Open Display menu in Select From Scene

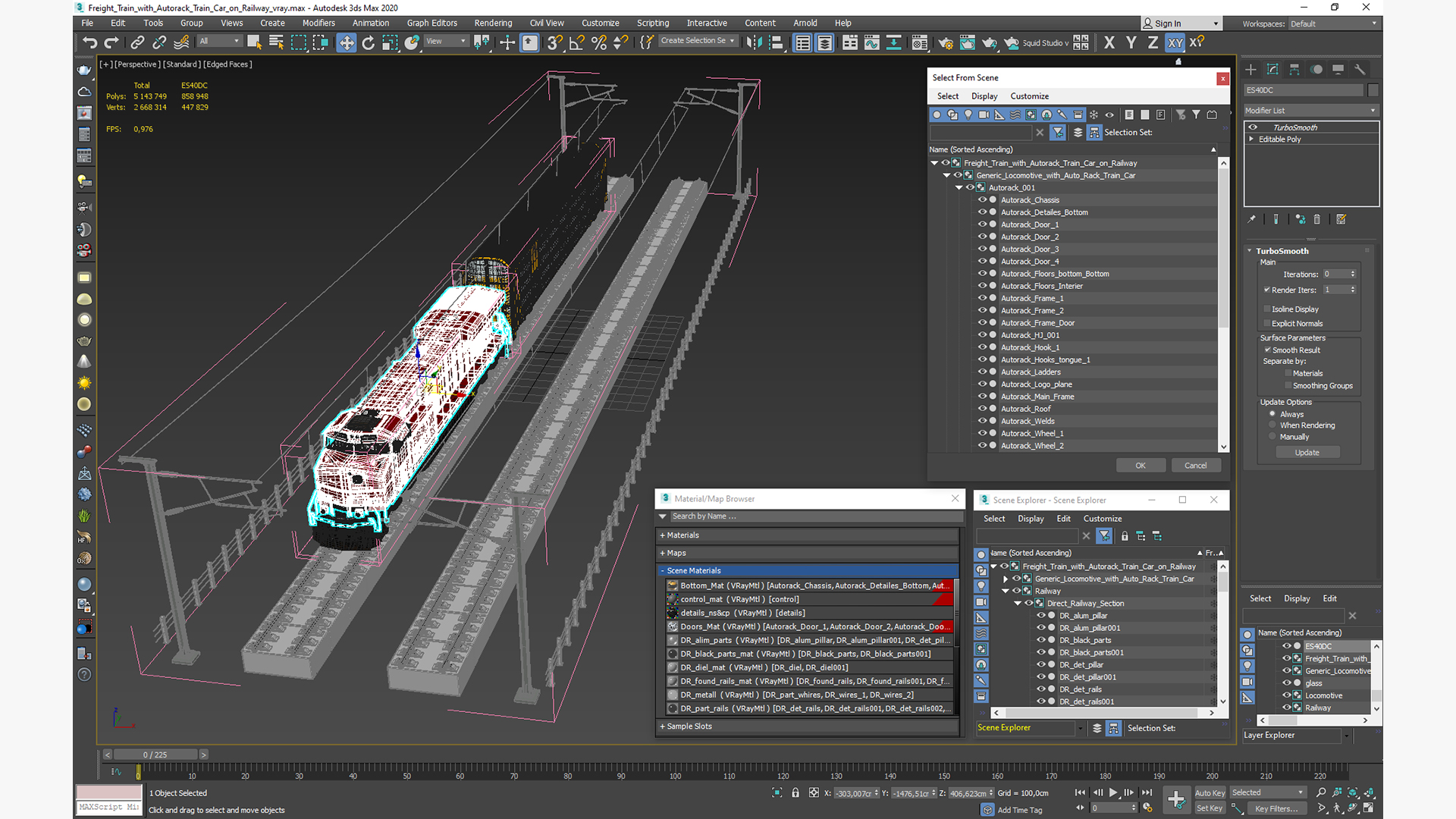coord(984,96)
